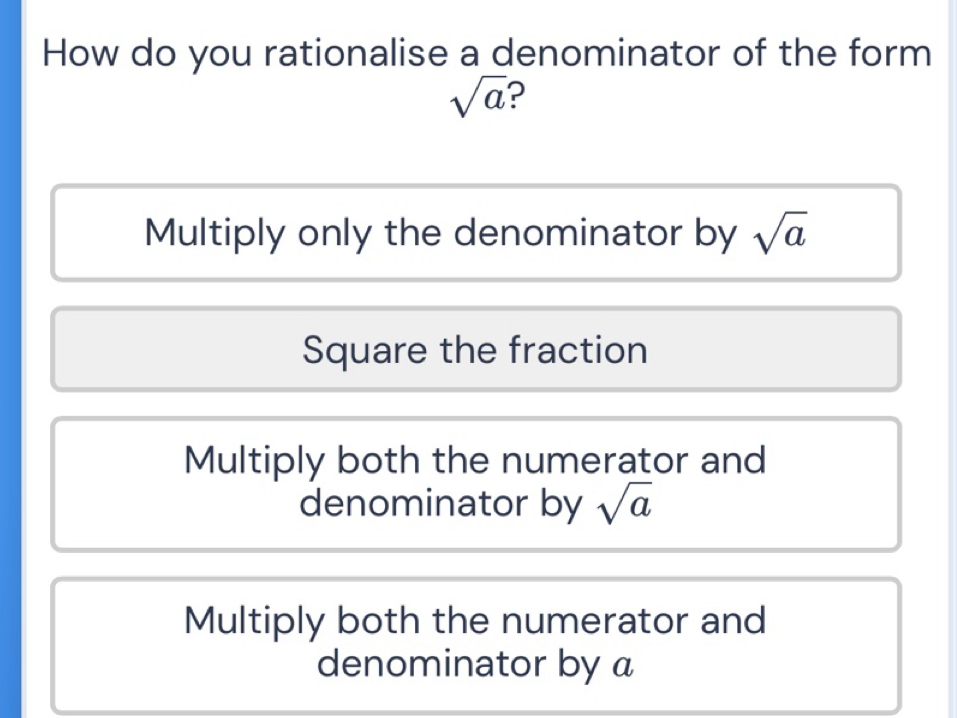Click "Multiply both" in the fourth answer
Image resolution: width=957 pixels, height=718 pixels.
301,622
